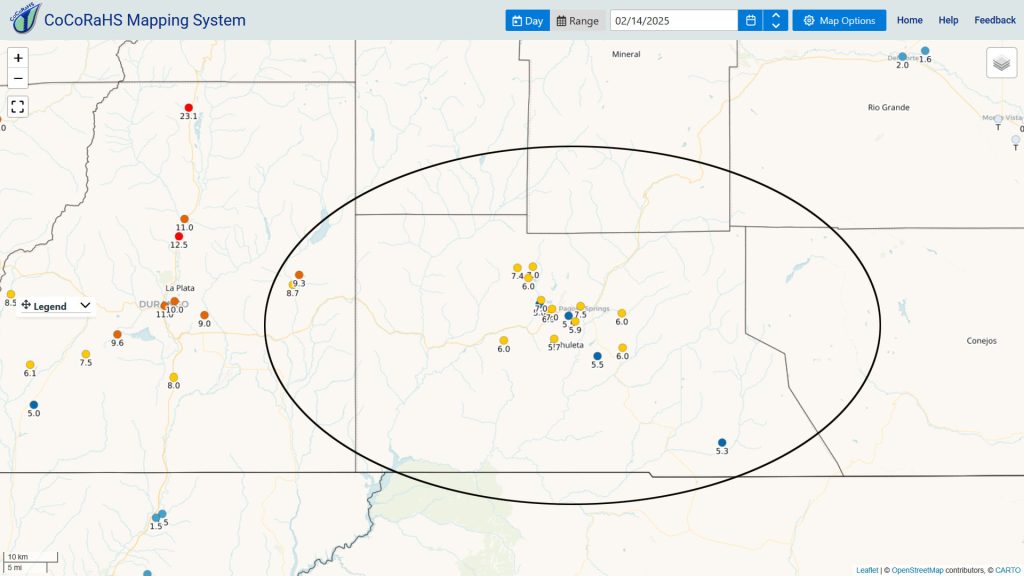Step the date with up/down arrows

(775, 20)
